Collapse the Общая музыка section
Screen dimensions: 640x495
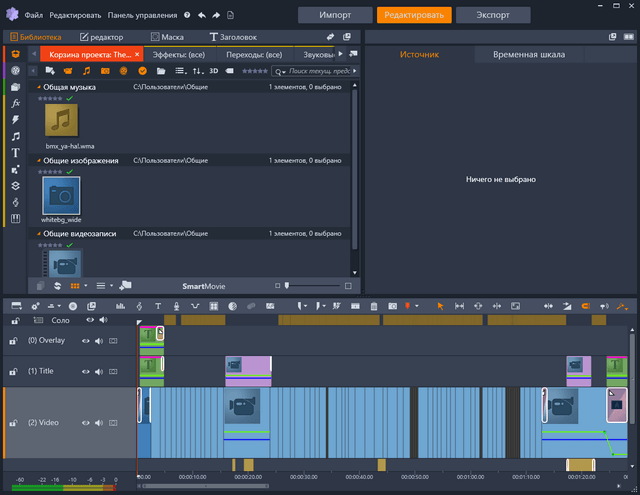40,88
